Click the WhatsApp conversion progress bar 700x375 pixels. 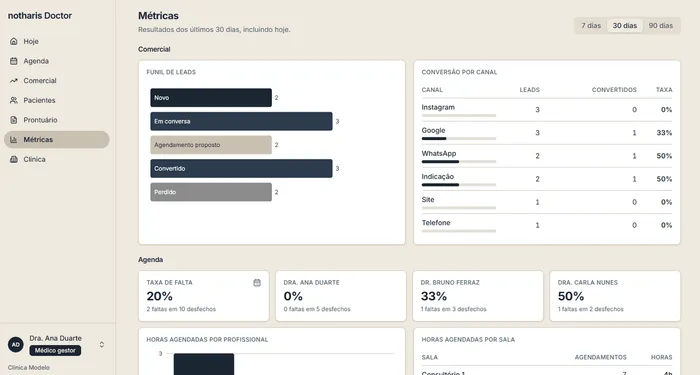click(x=458, y=162)
